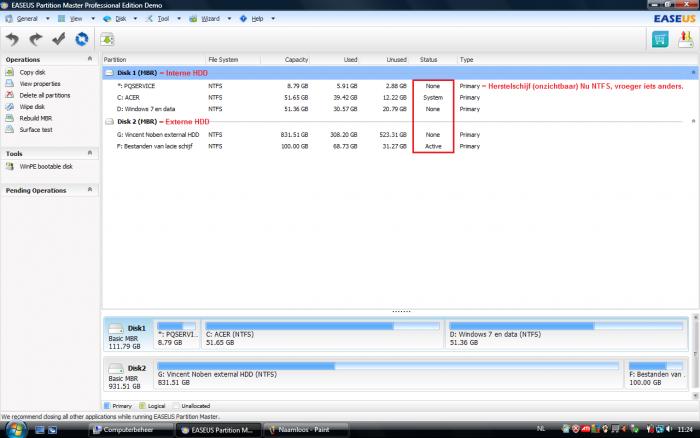Click Delete all partitions operation
The width and height of the screenshot is (700, 438).
coord(45,96)
